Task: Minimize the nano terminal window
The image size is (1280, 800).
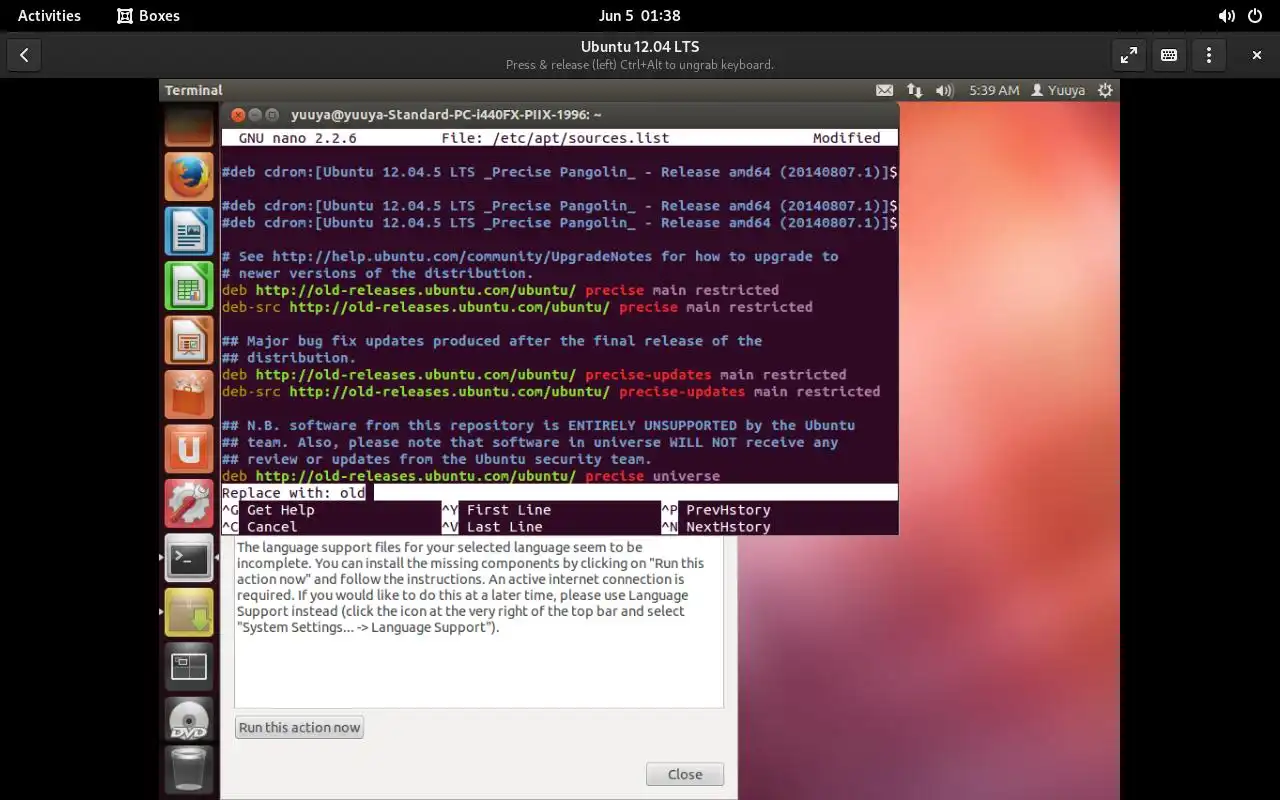Action: point(255,115)
